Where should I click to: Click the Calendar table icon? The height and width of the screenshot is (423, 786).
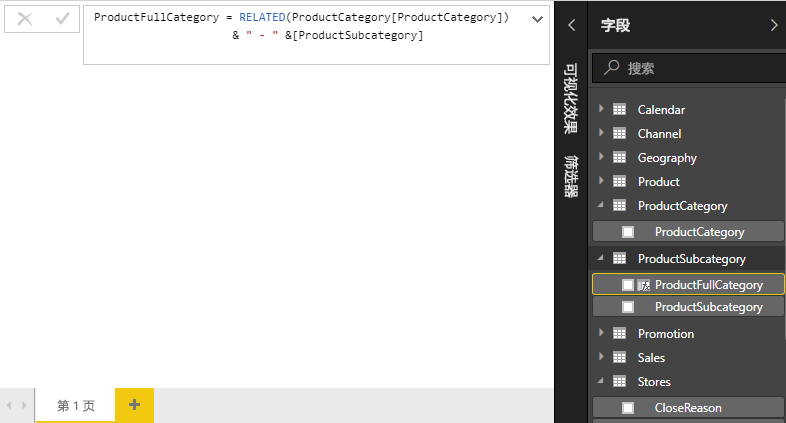point(619,110)
